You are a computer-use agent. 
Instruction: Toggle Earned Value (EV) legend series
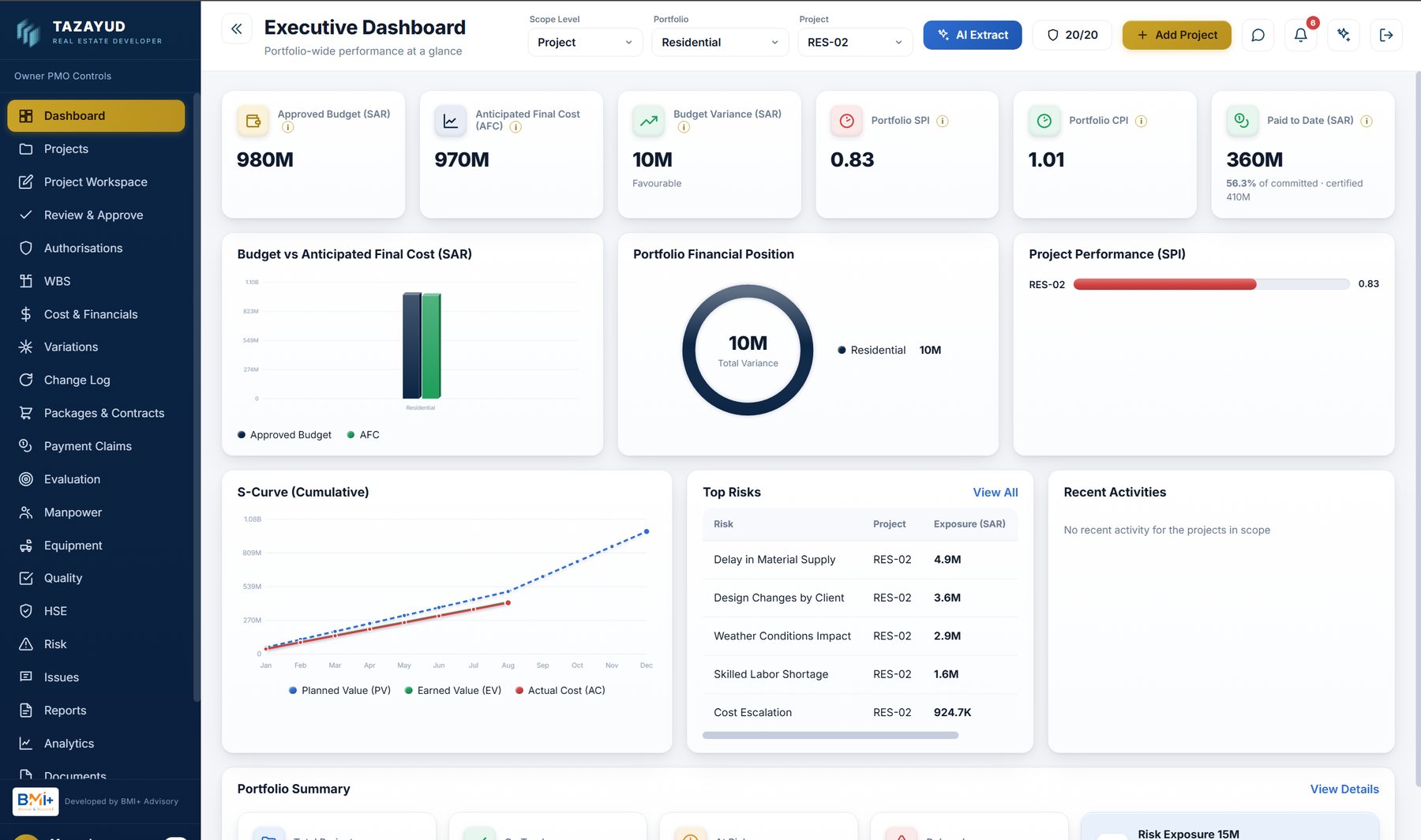[x=452, y=690]
